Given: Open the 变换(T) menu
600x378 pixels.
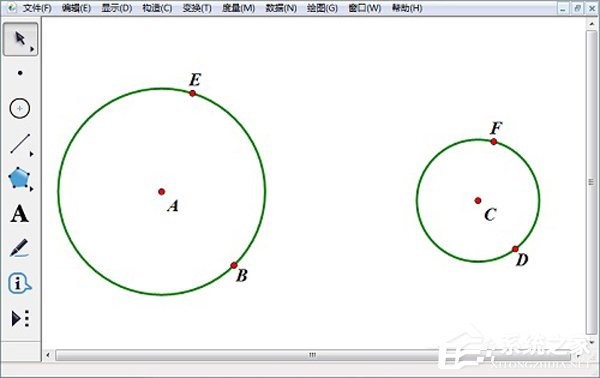Looking at the screenshot, I should [197, 8].
